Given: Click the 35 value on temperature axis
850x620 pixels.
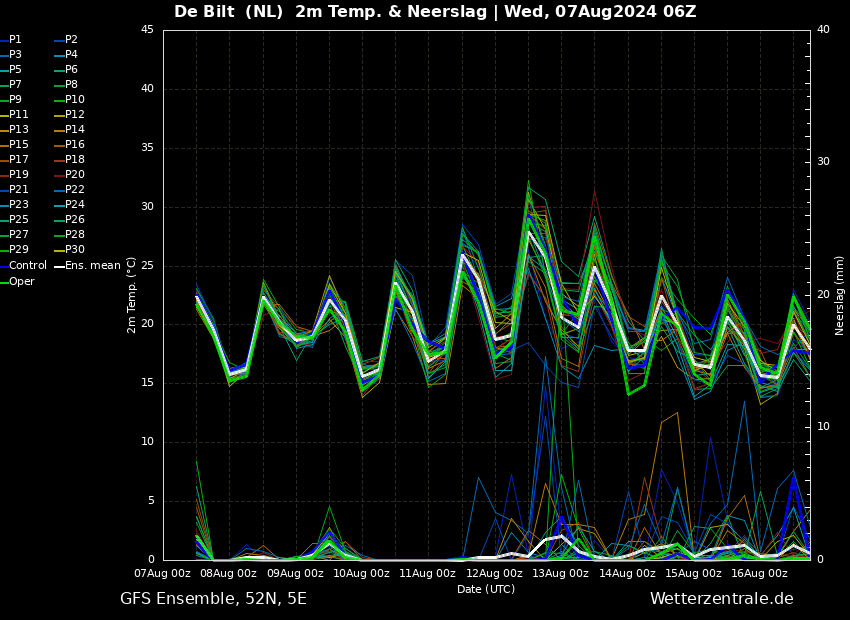Looking at the screenshot, I should (x=148, y=147).
